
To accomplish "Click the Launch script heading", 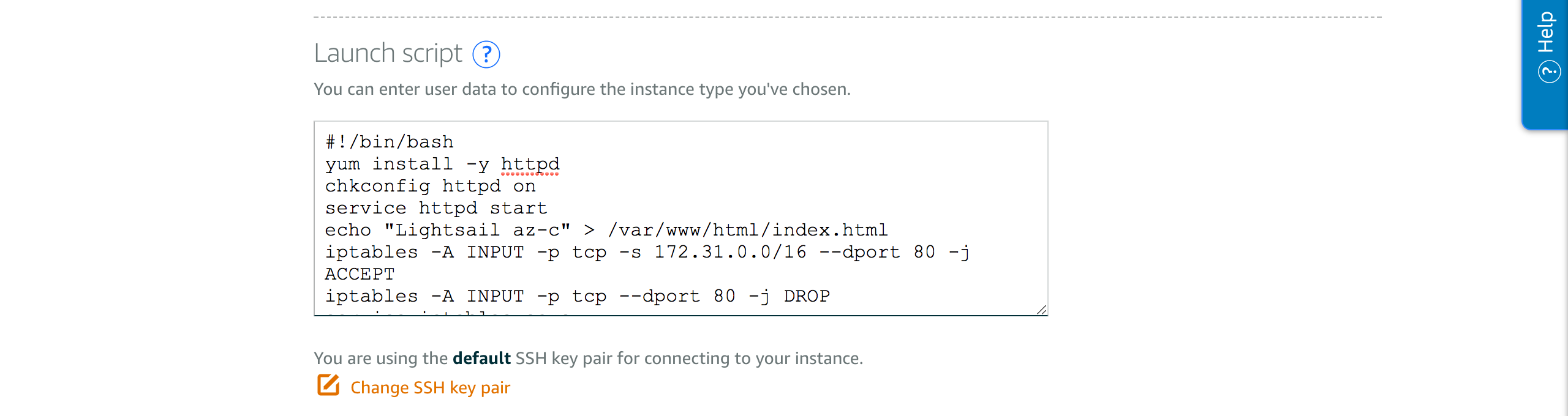I will click(x=388, y=53).
